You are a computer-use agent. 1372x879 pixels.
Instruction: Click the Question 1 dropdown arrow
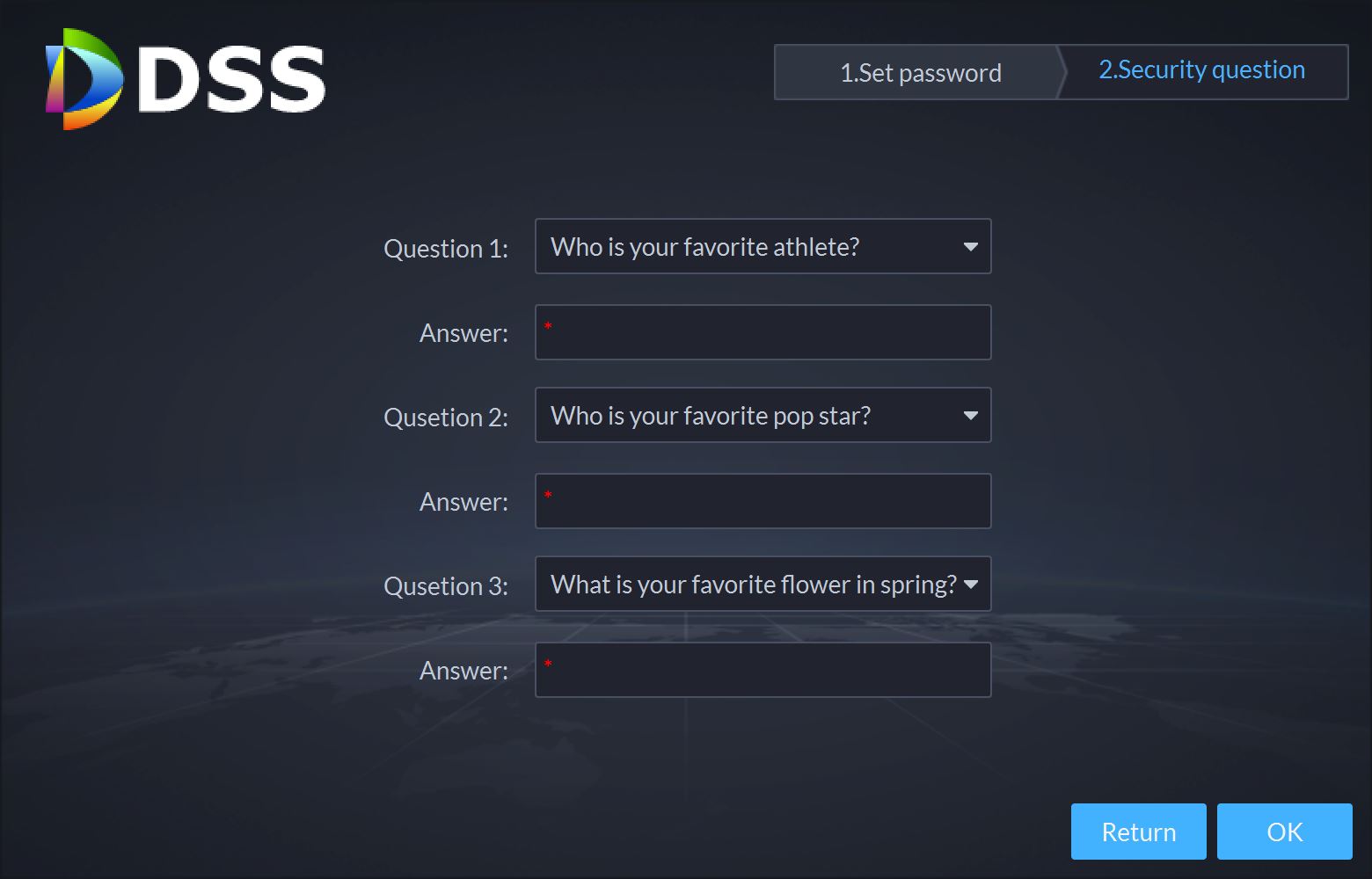point(970,247)
